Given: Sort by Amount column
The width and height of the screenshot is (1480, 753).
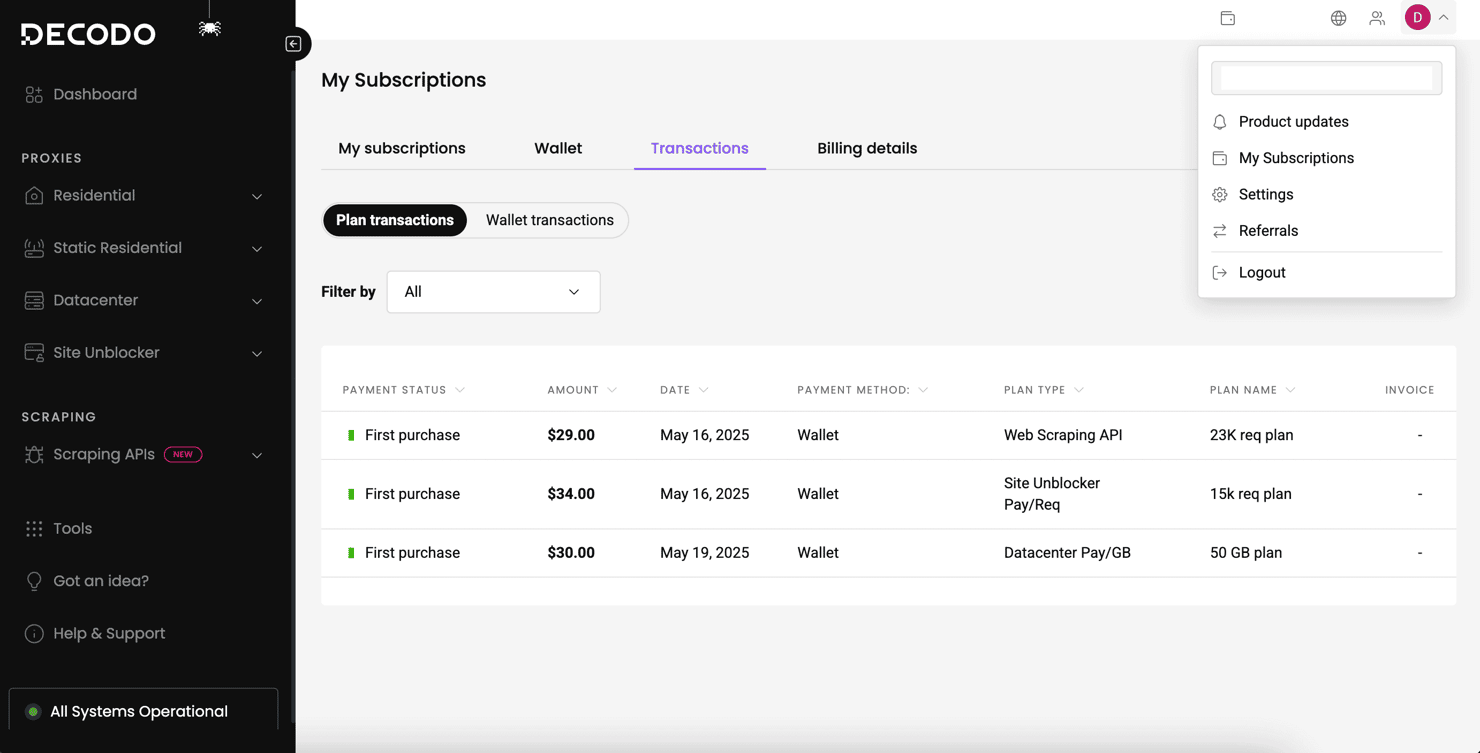Looking at the screenshot, I should tap(582, 390).
